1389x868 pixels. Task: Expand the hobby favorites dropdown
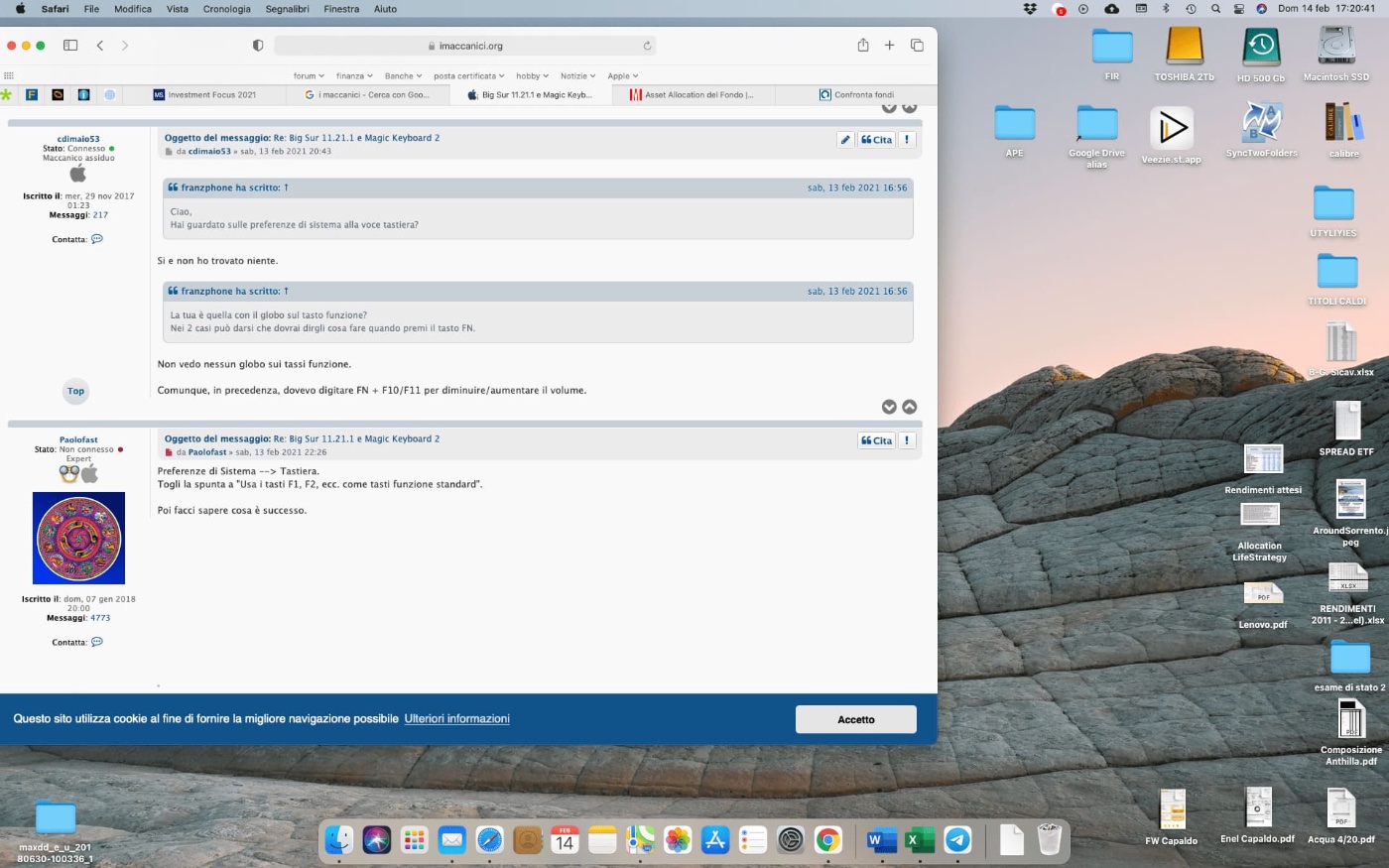(x=532, y=76)
